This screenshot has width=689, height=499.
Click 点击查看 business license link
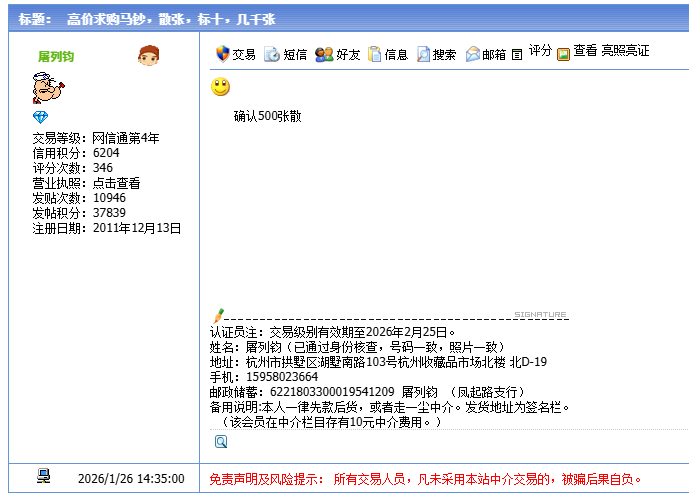[x=116, y=183]
